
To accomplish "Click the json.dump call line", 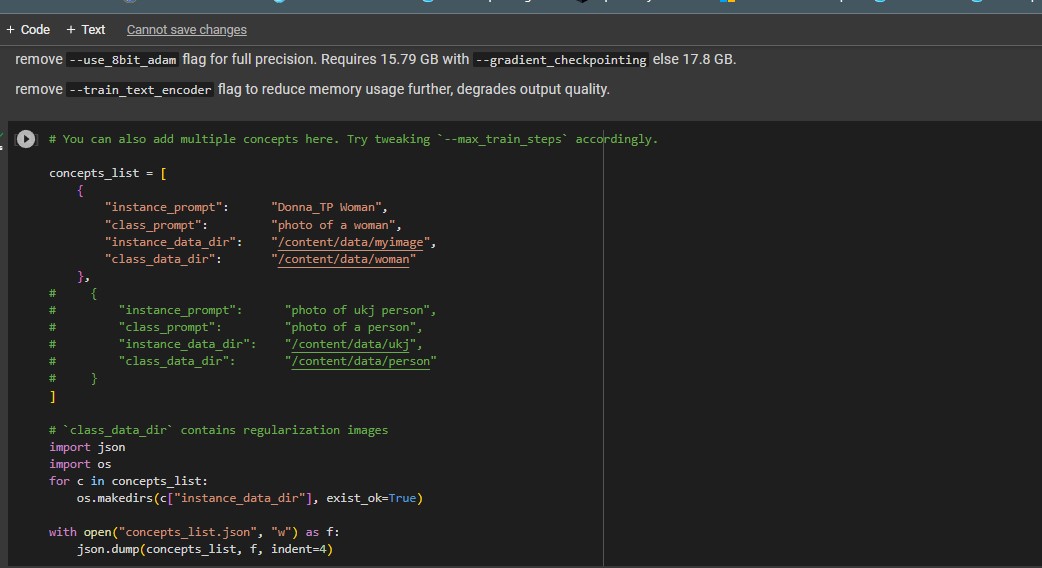I will 205,549.
